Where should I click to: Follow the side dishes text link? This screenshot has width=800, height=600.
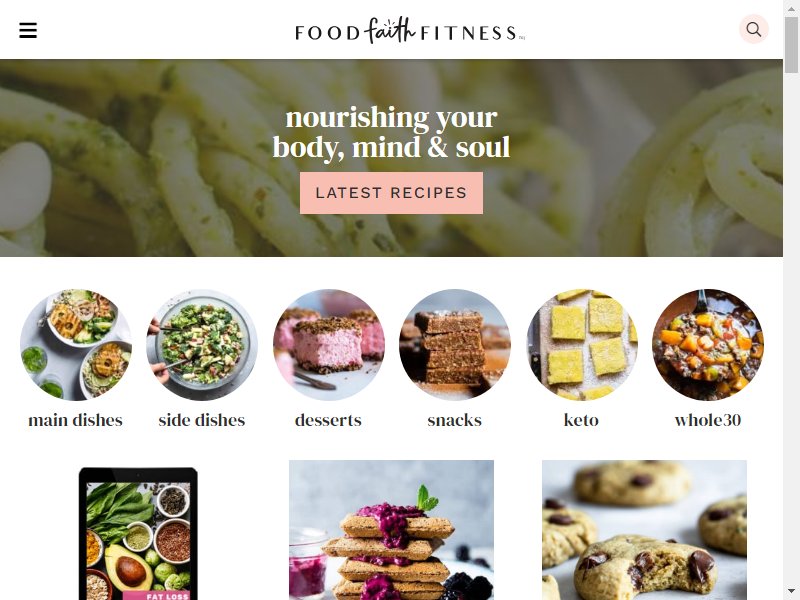click(202, 420)
